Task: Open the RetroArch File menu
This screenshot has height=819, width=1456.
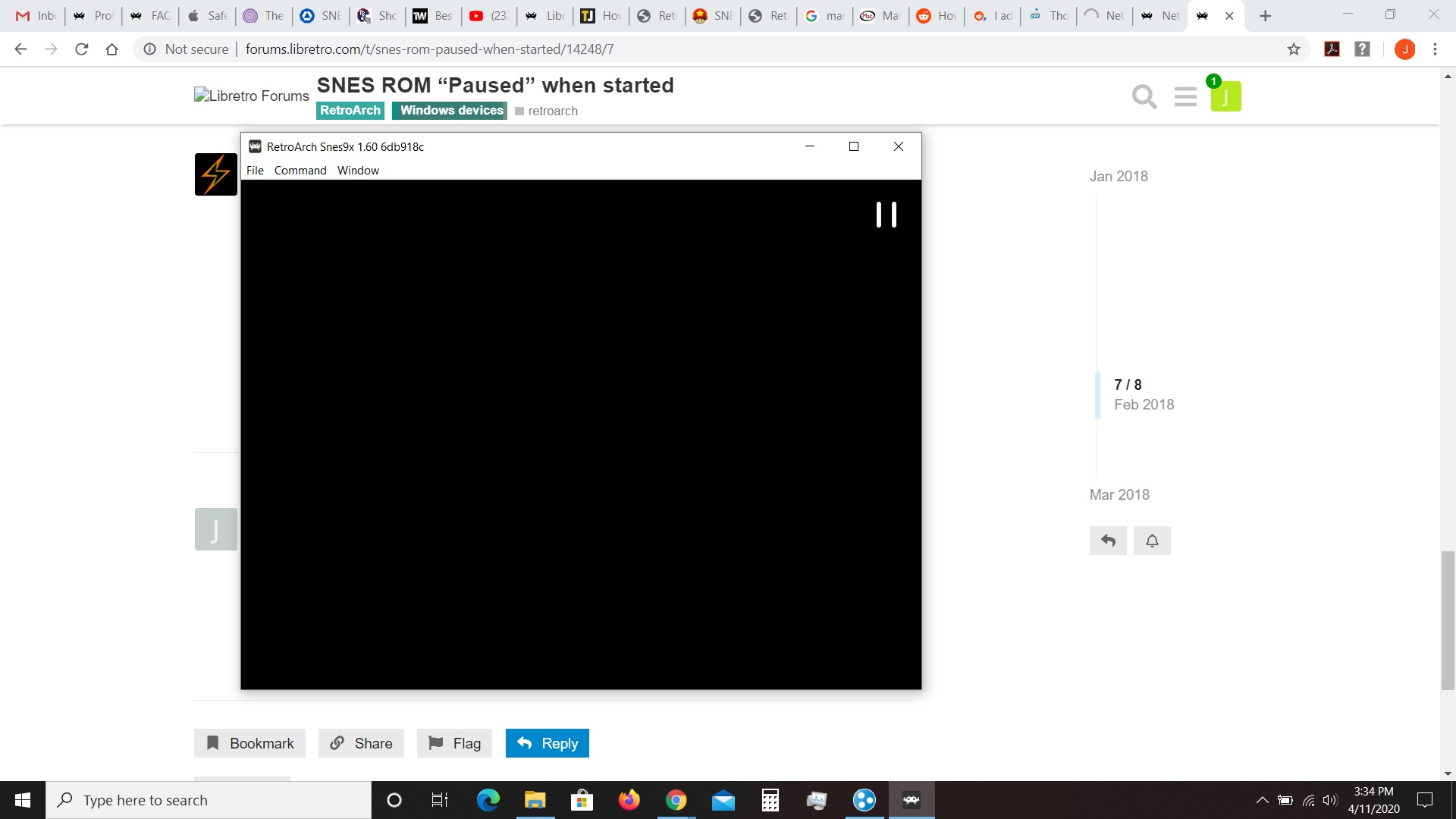Action: [x=255, y=171]
